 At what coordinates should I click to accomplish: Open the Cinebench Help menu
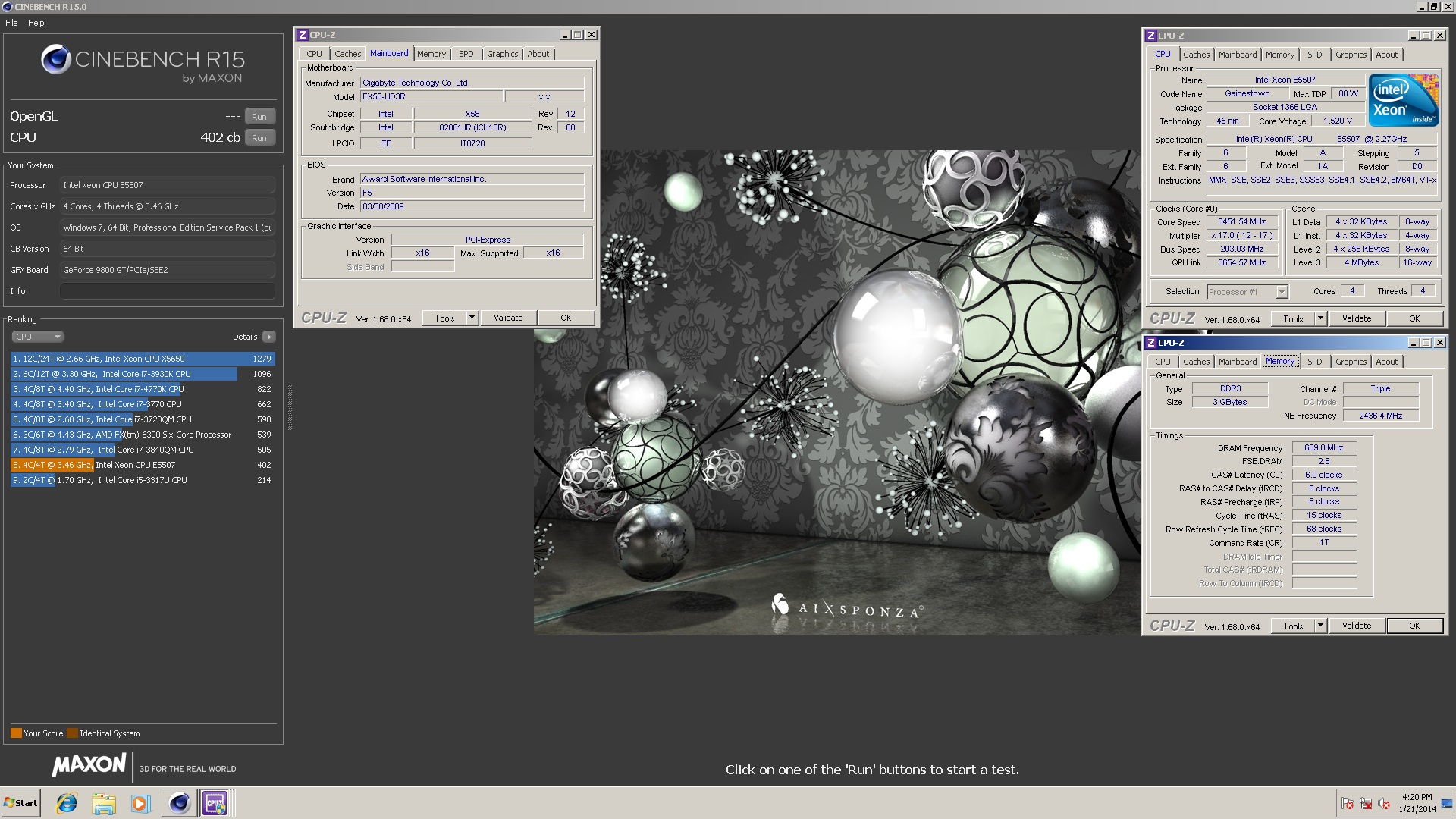(36, 23)
